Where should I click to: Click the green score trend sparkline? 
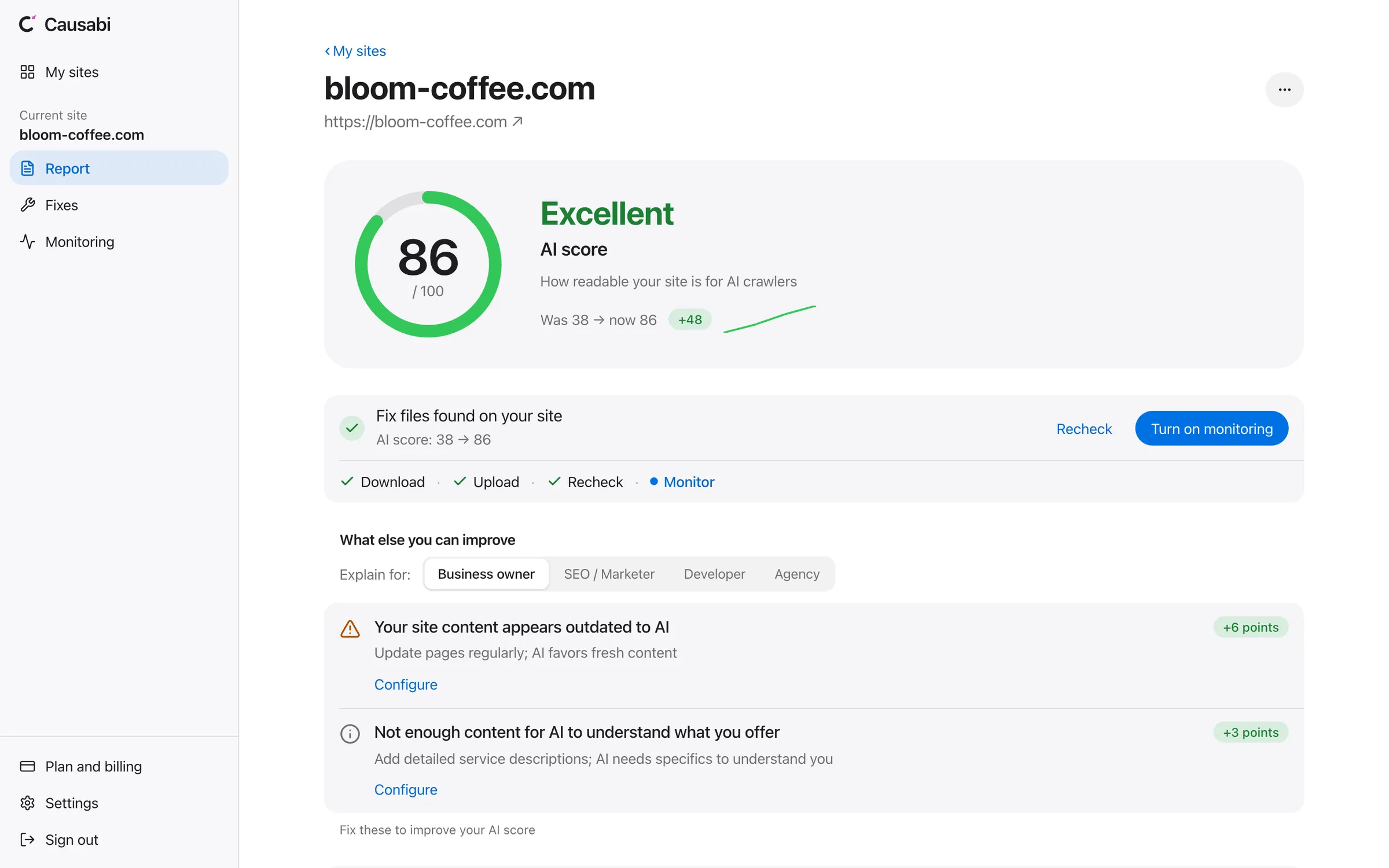pyautogui.click(x=770, y=319)
